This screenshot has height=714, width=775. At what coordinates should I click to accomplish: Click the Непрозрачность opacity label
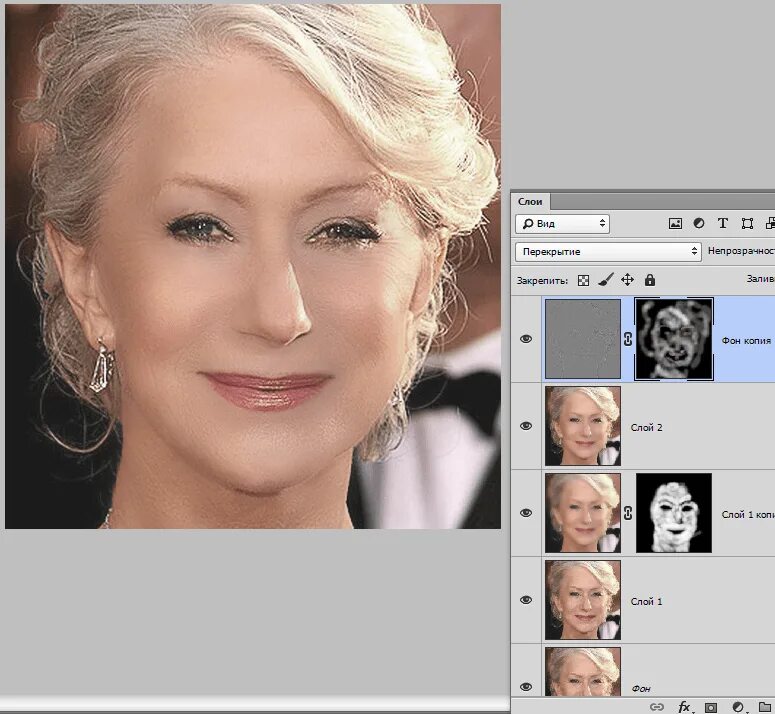point(741,251)
